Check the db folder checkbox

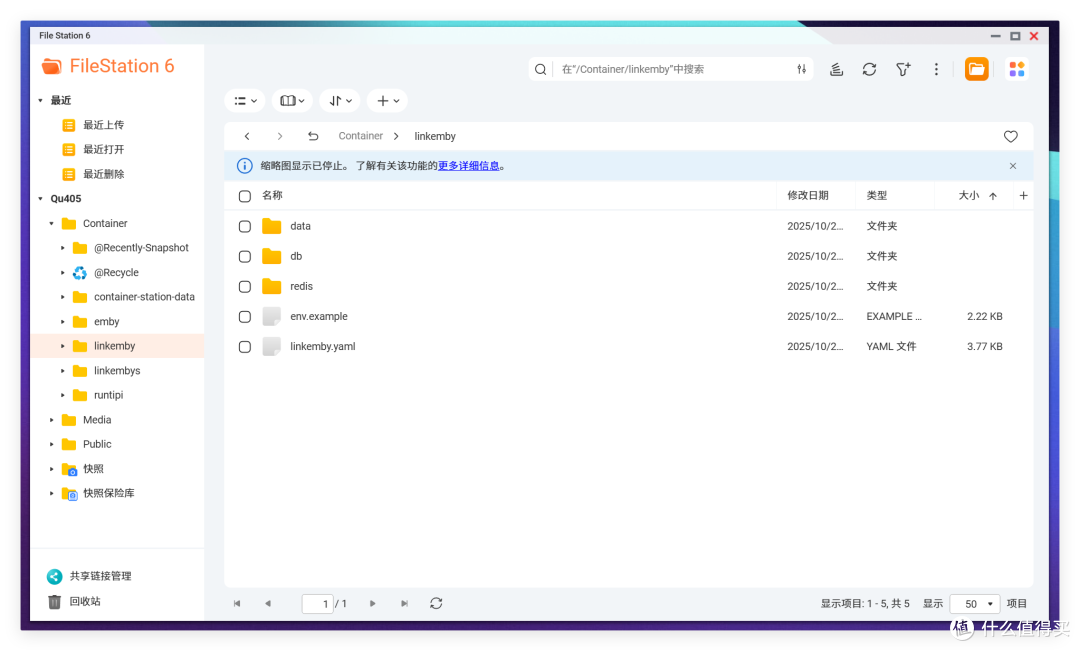point(245,256)
